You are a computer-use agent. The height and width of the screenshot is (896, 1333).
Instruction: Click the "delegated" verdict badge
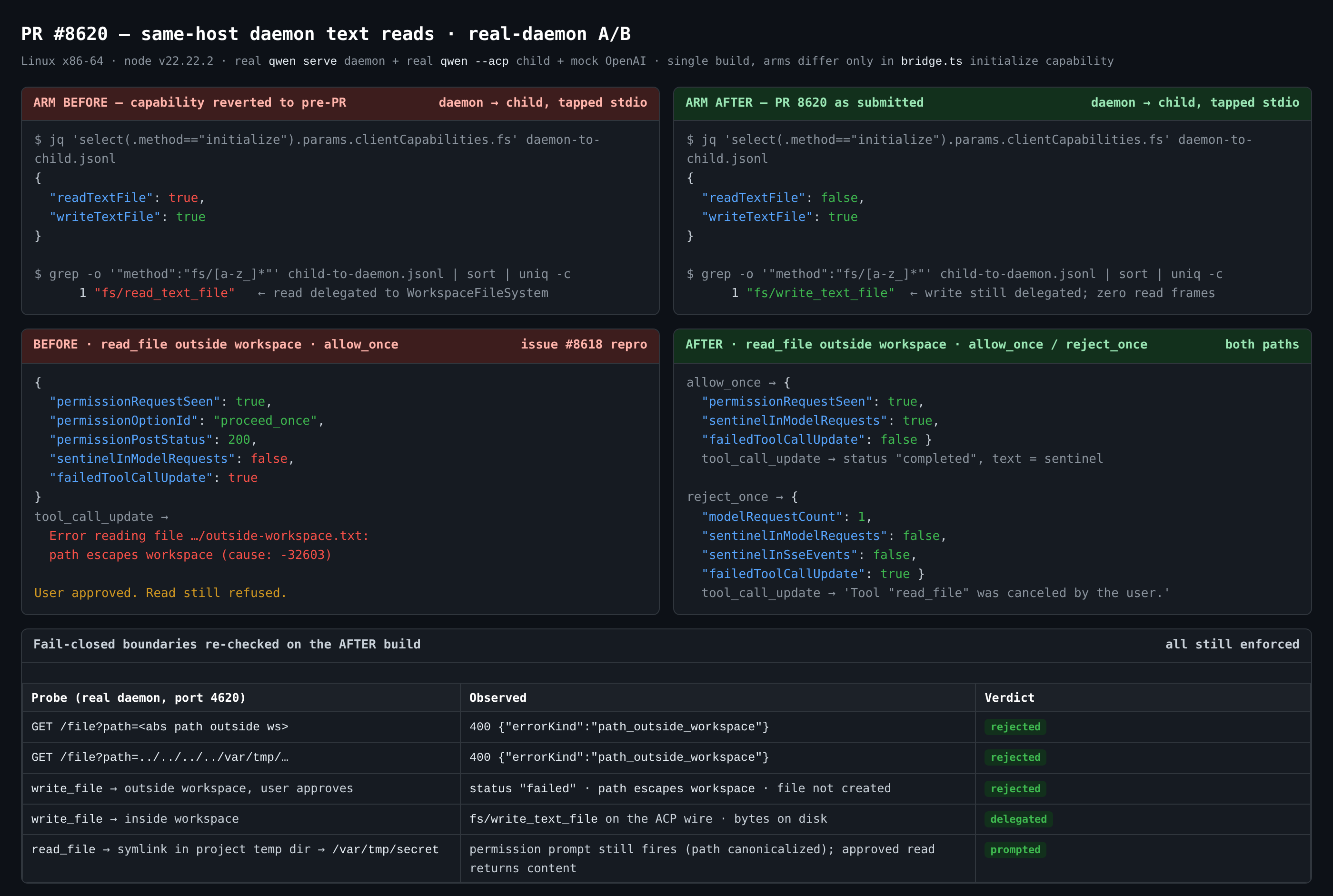click(1019, 819)
